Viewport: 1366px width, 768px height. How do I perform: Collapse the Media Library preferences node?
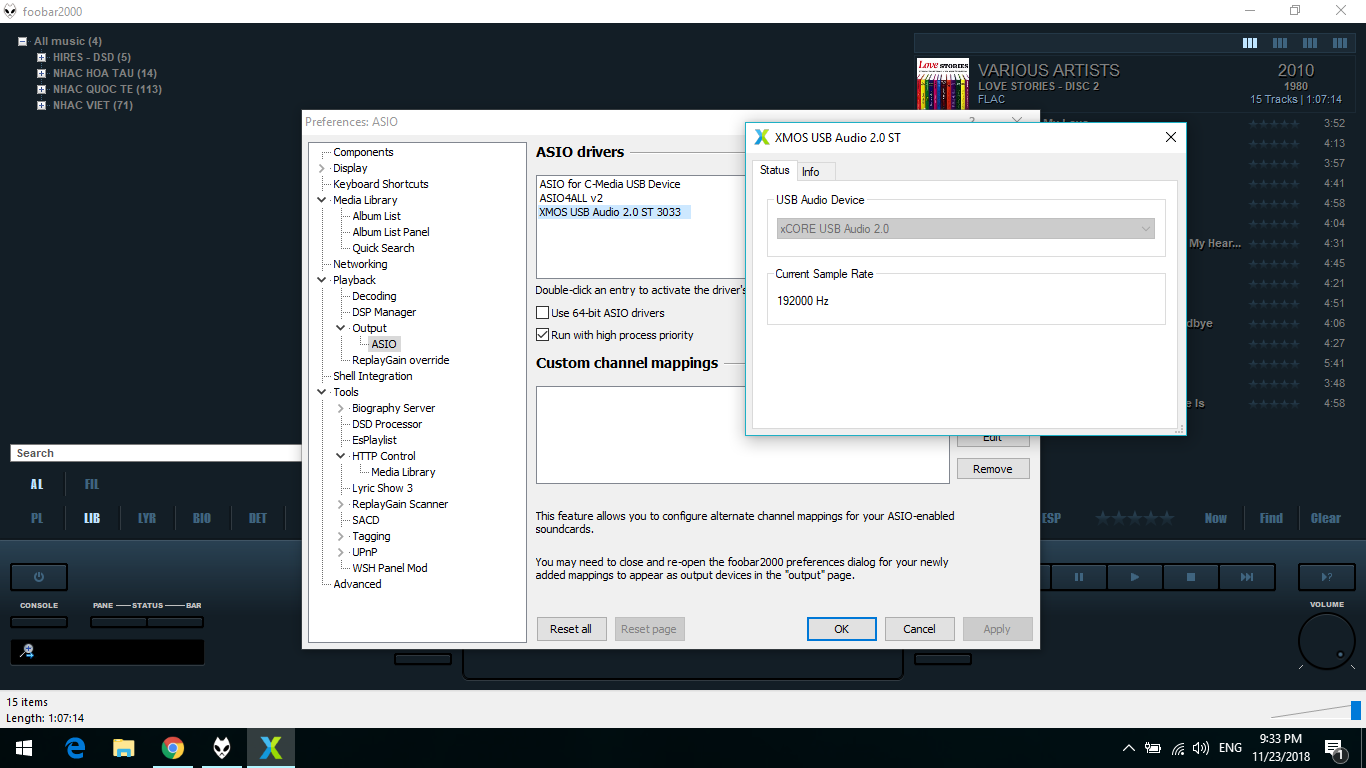321,200
